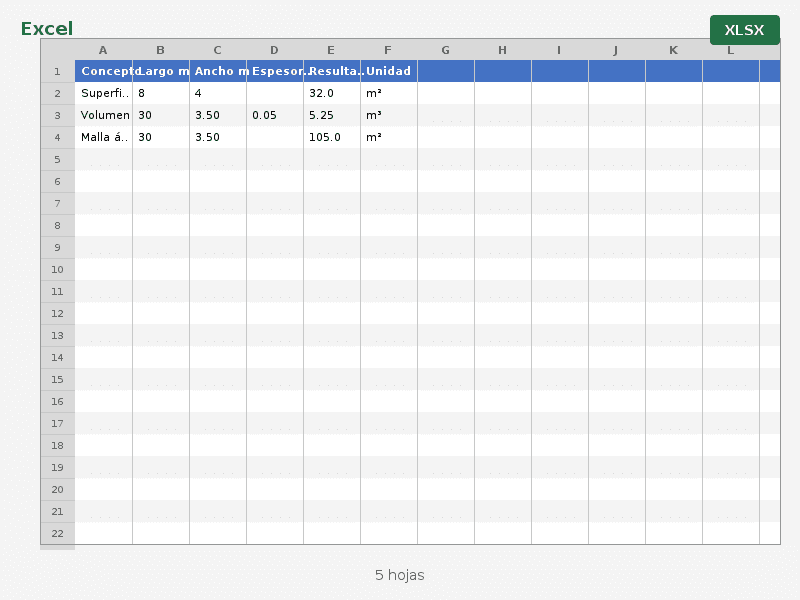800x600 pixels.
Task: Click the m² unit in Superfi.. row
Action: pyautogui.click(x=389, y=93)
